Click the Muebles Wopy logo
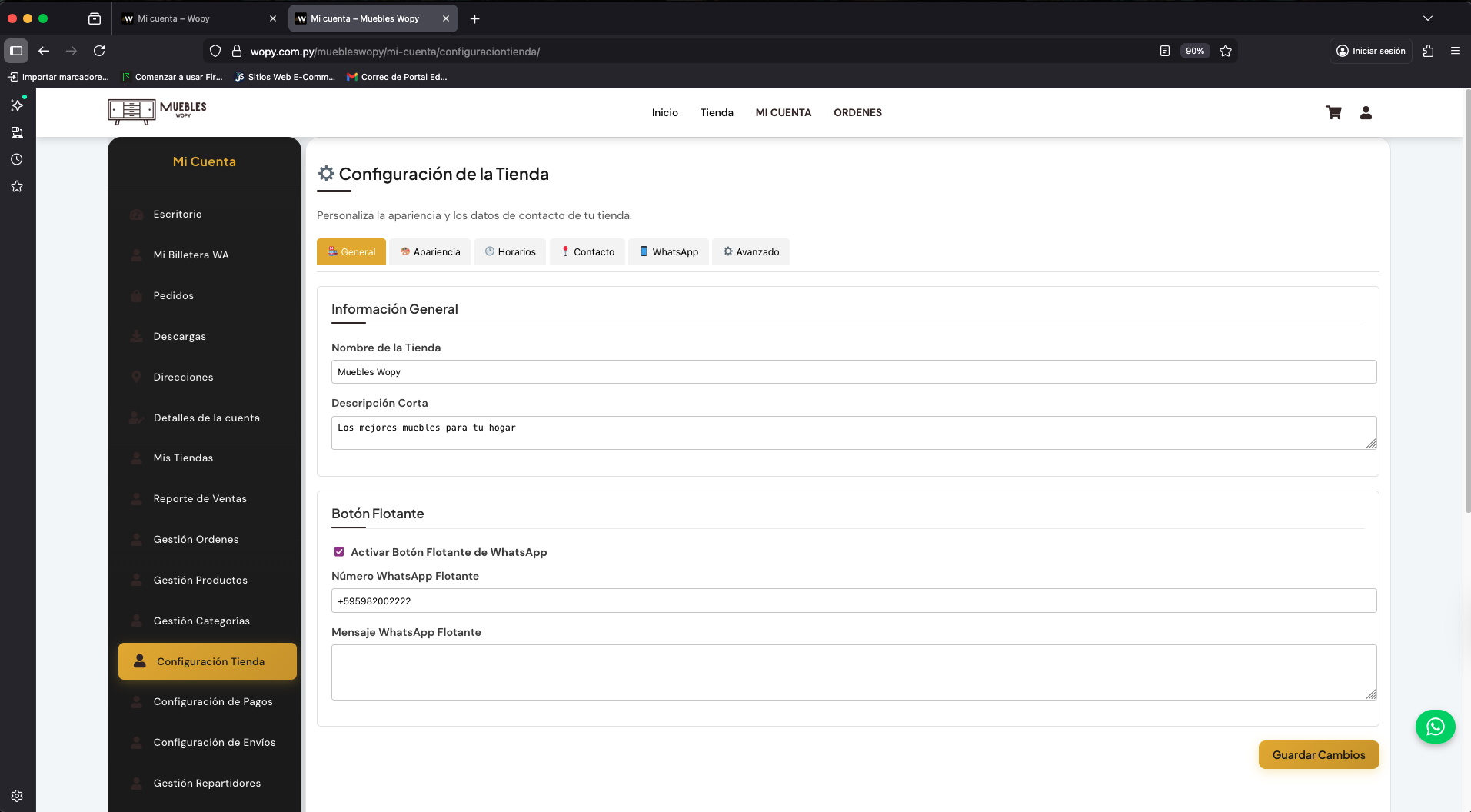This screenshot has height=812, width=1471. pos(158,111)
